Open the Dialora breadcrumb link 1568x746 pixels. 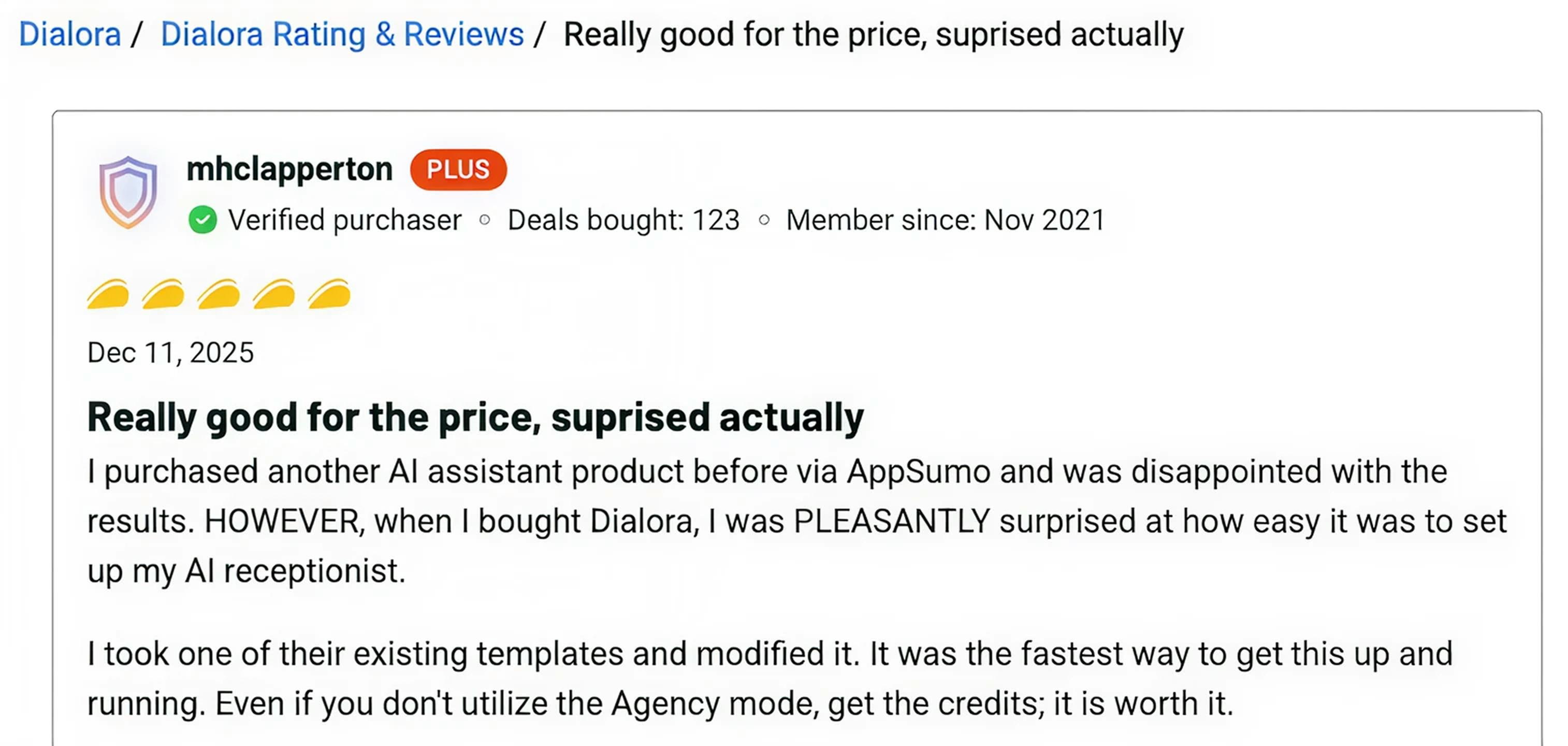[x=69, y=34]
